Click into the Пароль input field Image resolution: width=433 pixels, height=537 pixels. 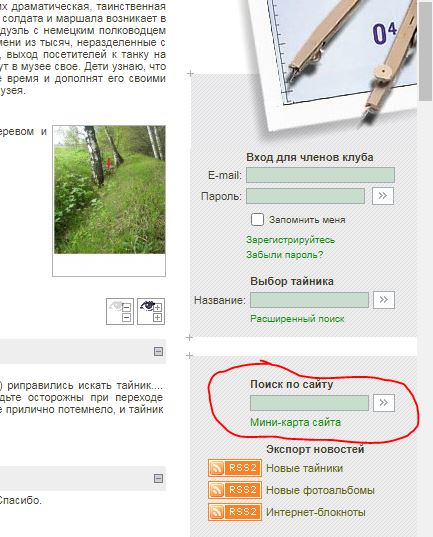[x=306, y=196]
